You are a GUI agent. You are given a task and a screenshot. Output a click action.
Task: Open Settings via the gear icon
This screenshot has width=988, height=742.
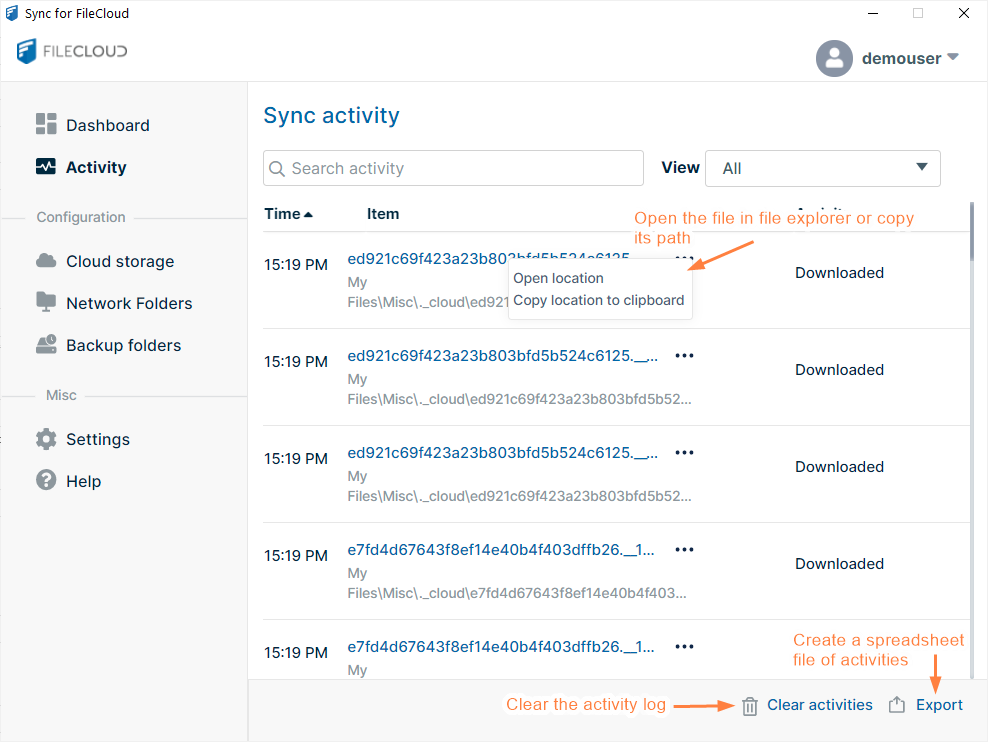(46, 439)
